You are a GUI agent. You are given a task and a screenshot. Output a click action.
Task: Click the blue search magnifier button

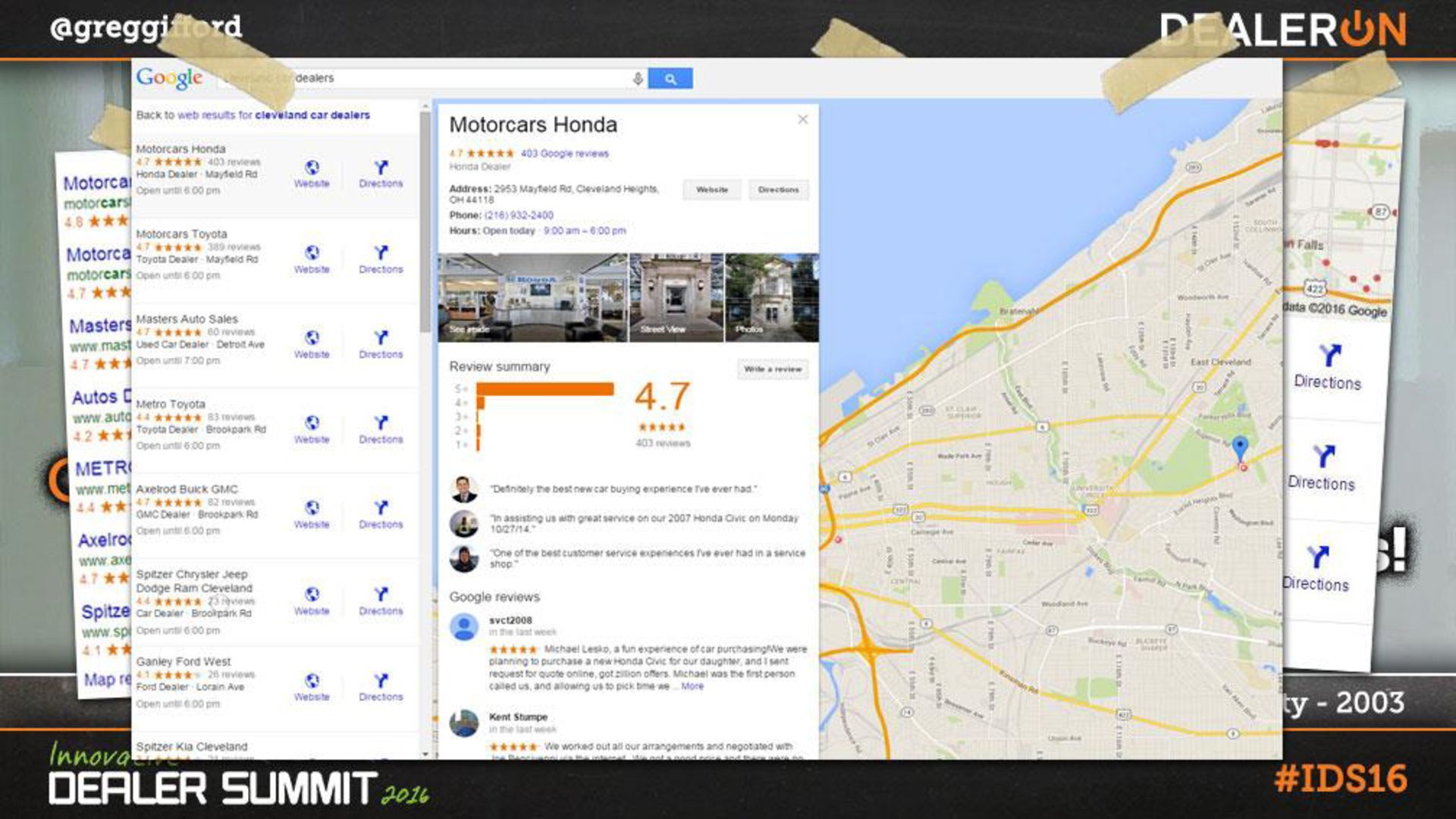(670, 78)
